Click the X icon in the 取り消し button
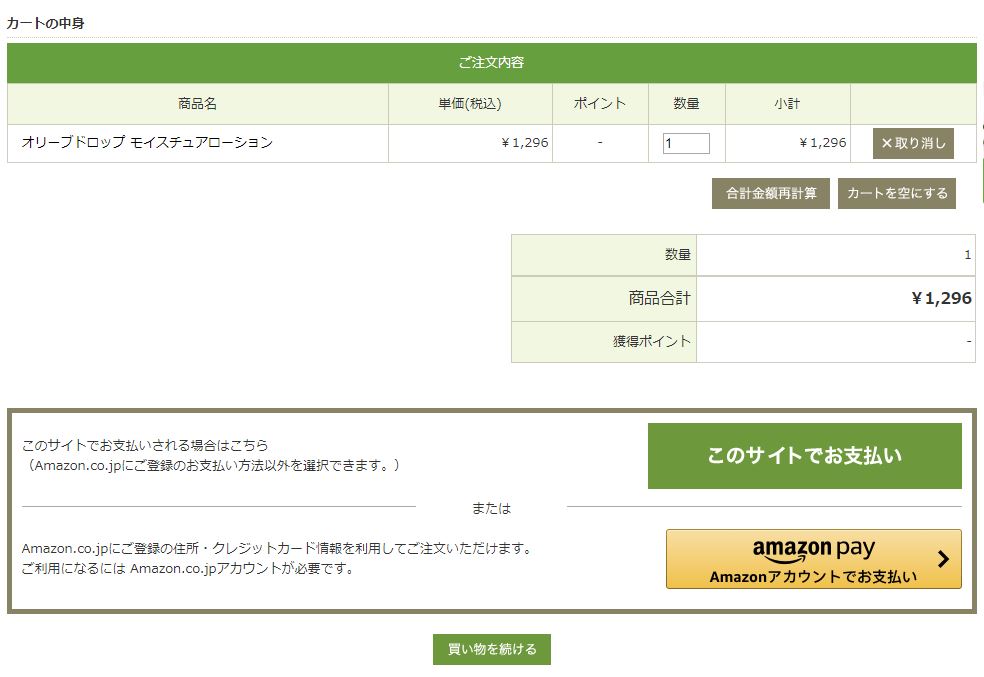 [887, 144]
